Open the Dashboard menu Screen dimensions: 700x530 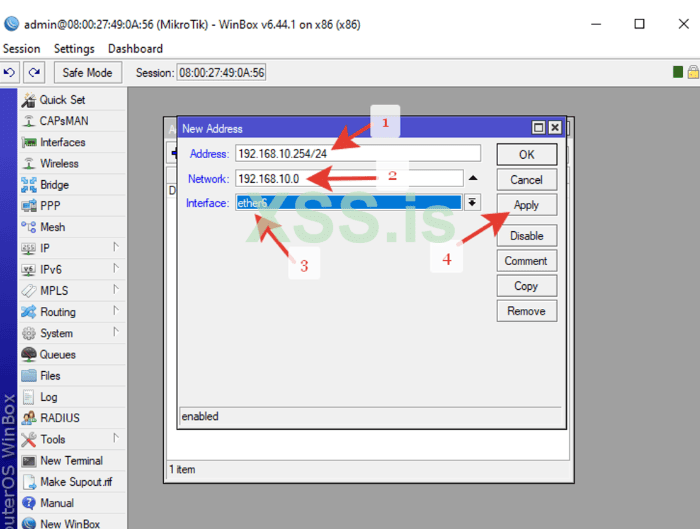coord(135,49)
